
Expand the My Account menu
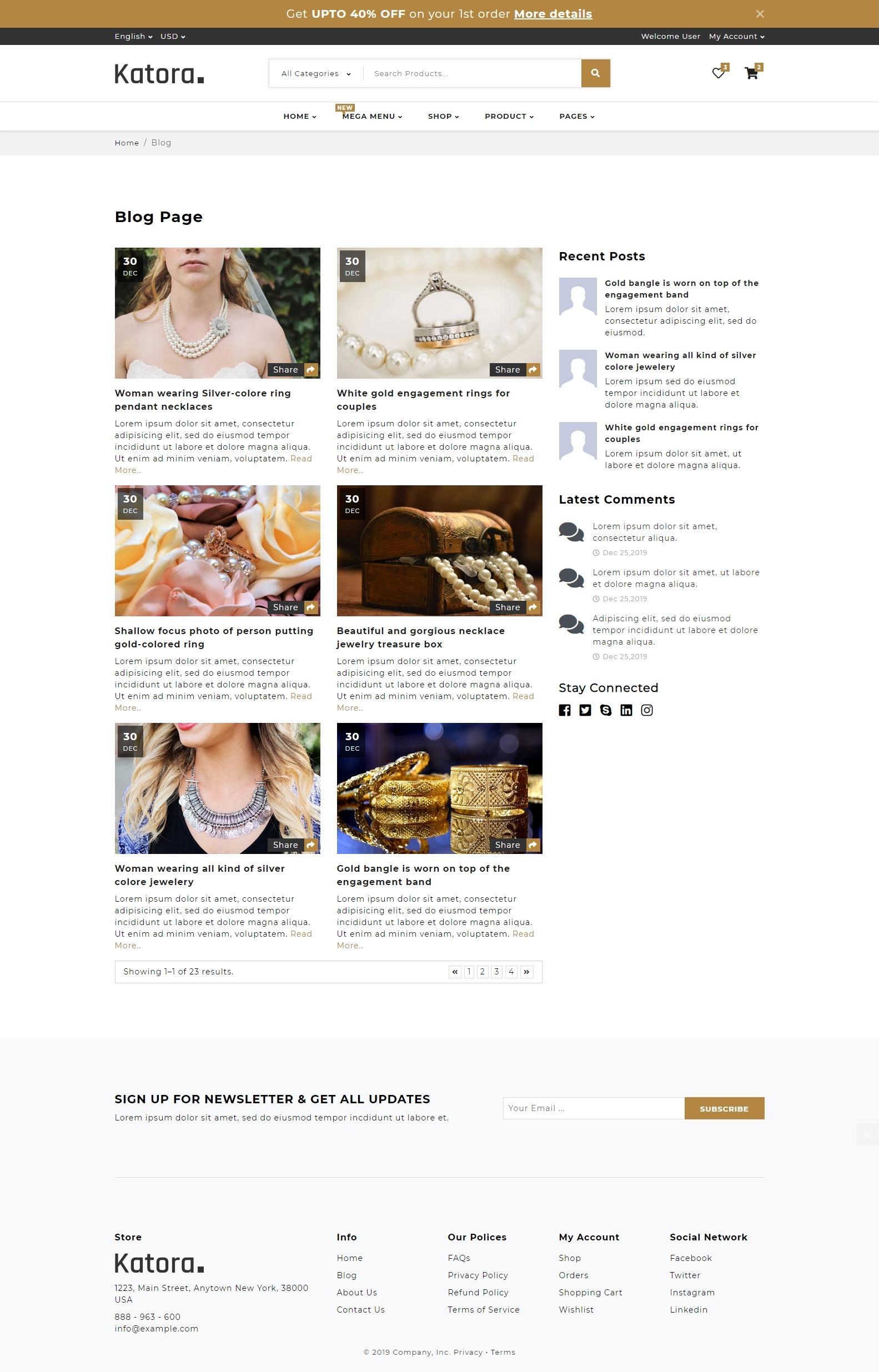pyautogui.click(x=737, y=37)
